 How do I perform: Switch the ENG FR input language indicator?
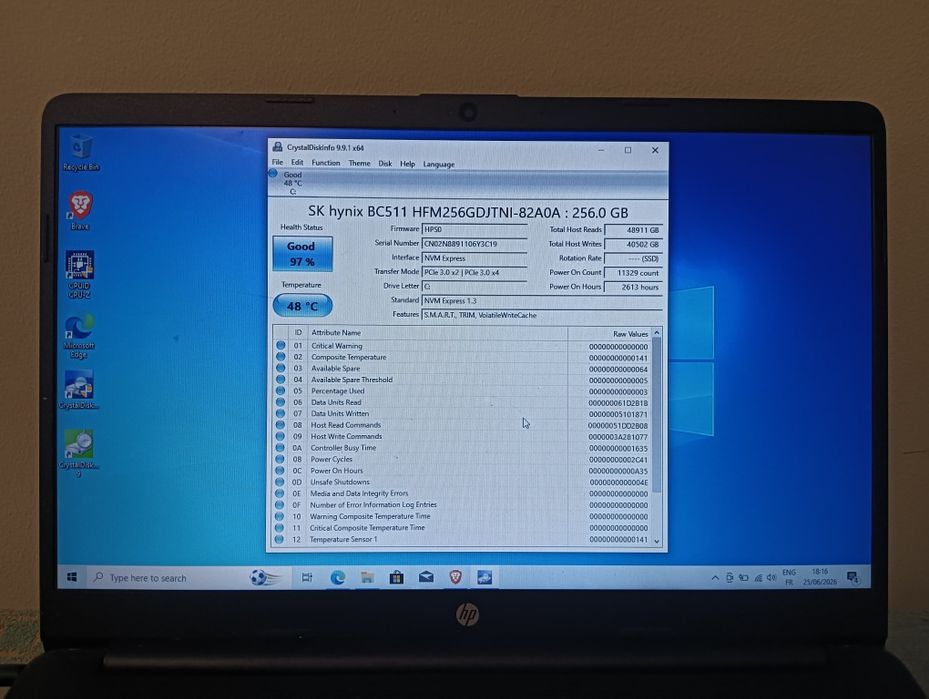pos(789,577)
